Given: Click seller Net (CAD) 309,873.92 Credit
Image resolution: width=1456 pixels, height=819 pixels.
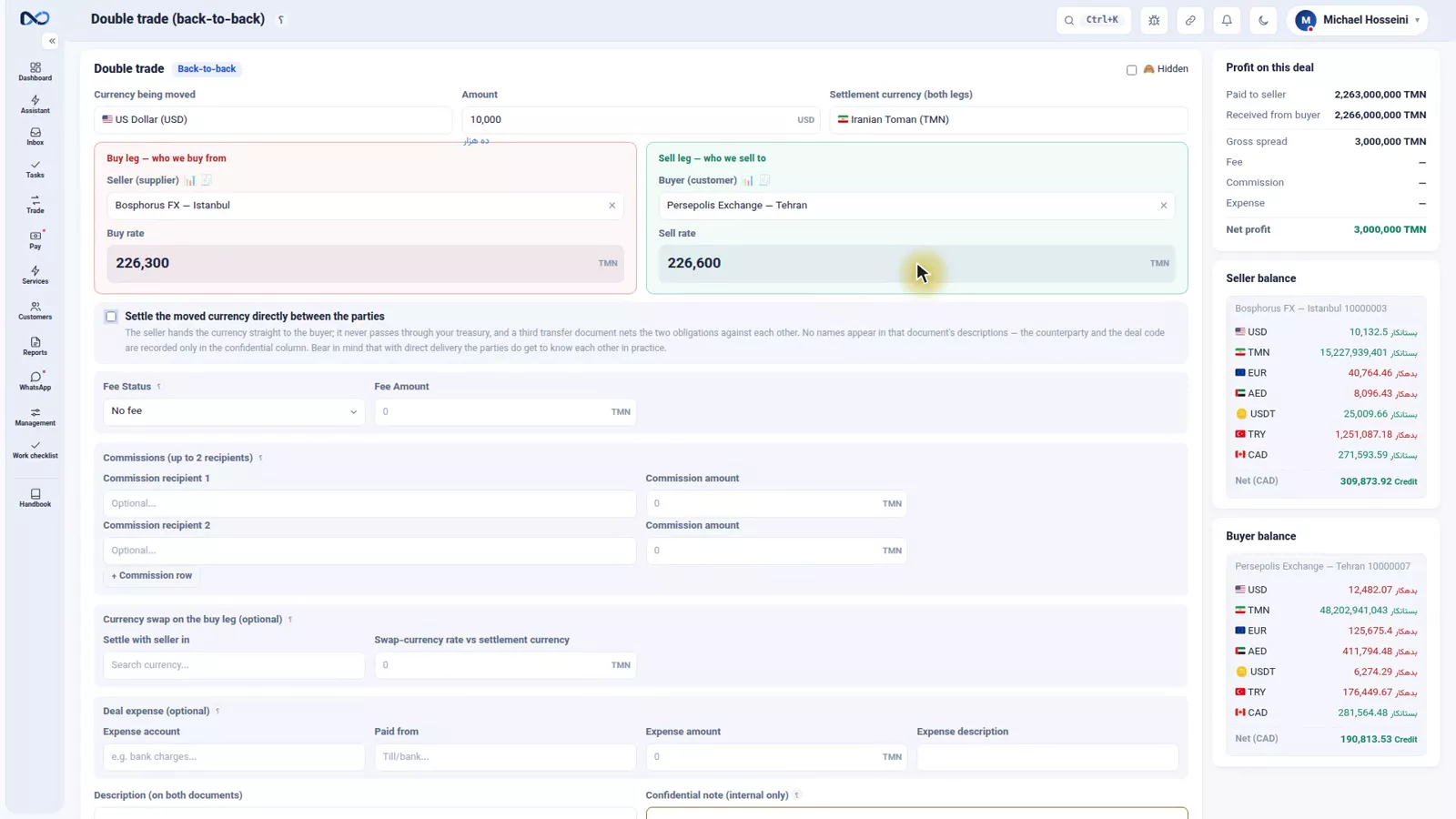Looking at the screenshot, I should pyautogui.click(x=1378, y=481).
